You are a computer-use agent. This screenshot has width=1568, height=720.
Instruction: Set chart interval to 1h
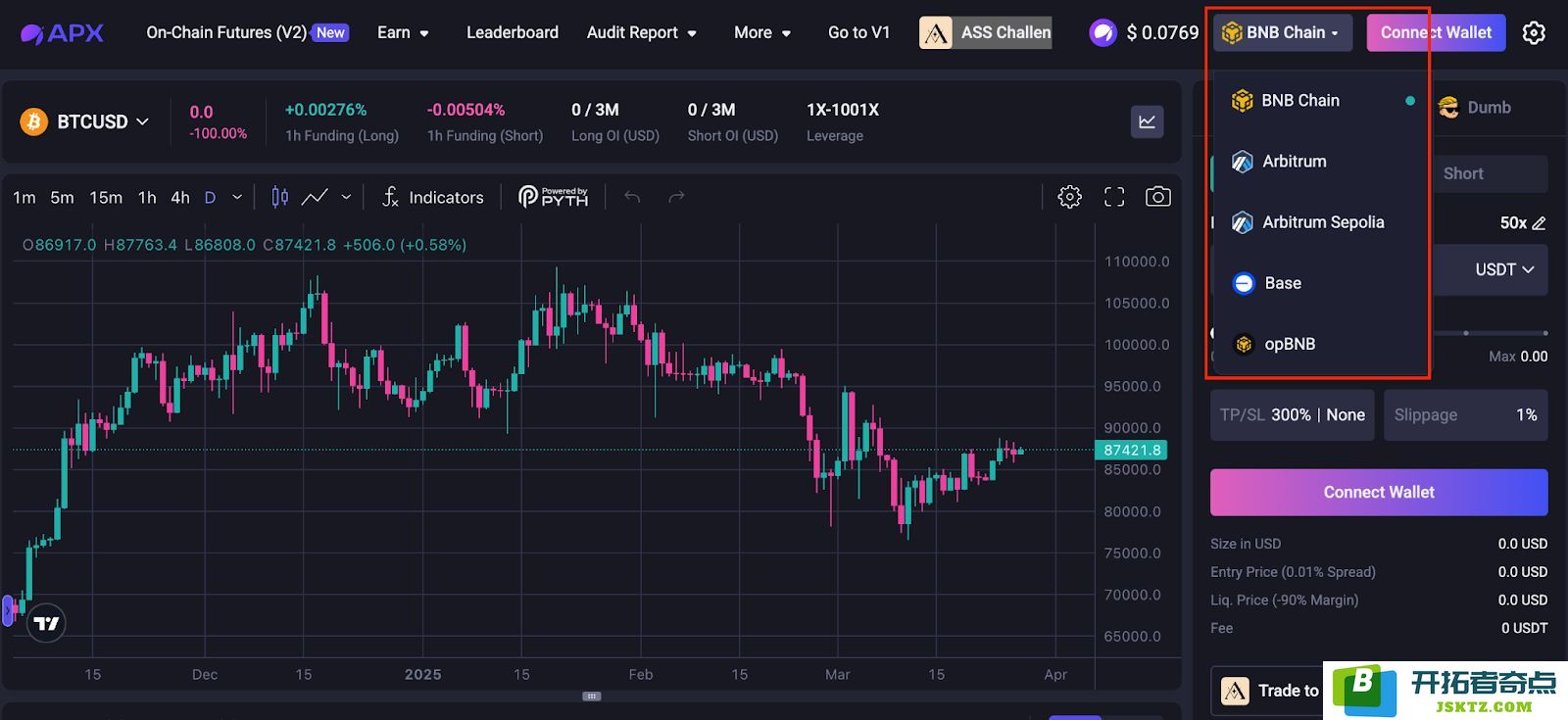[x=147, y=197]
